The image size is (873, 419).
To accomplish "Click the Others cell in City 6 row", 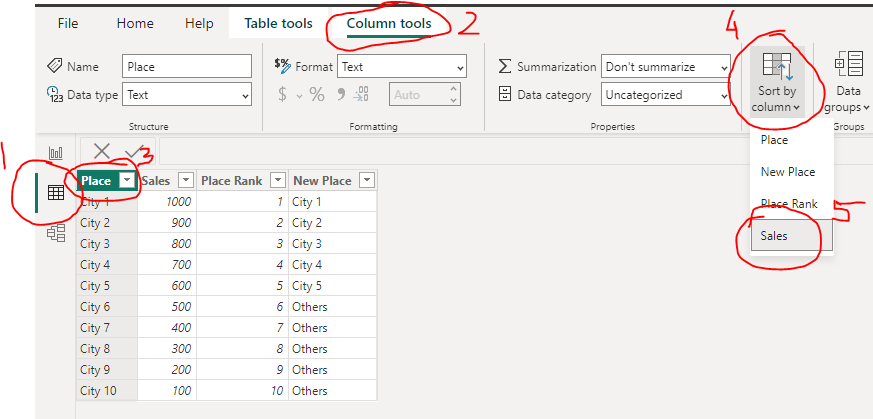I will (x=332, y=307).
